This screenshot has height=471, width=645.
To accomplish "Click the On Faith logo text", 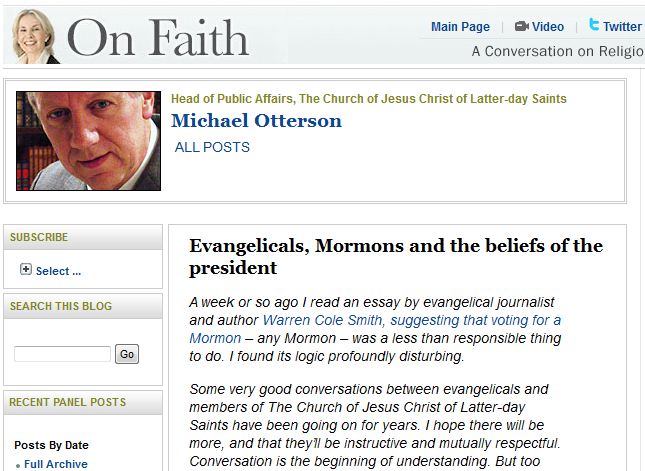I will 157,38.
